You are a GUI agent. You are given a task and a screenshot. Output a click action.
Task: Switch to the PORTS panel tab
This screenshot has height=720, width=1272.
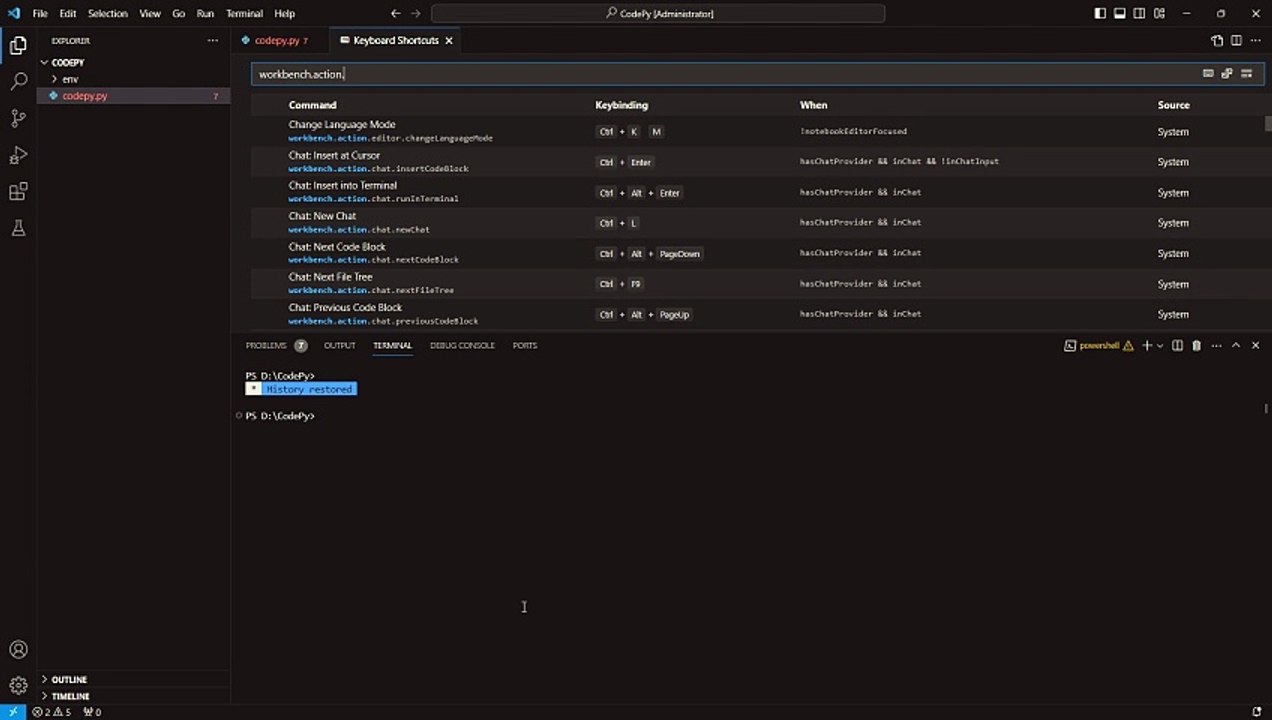525,345
